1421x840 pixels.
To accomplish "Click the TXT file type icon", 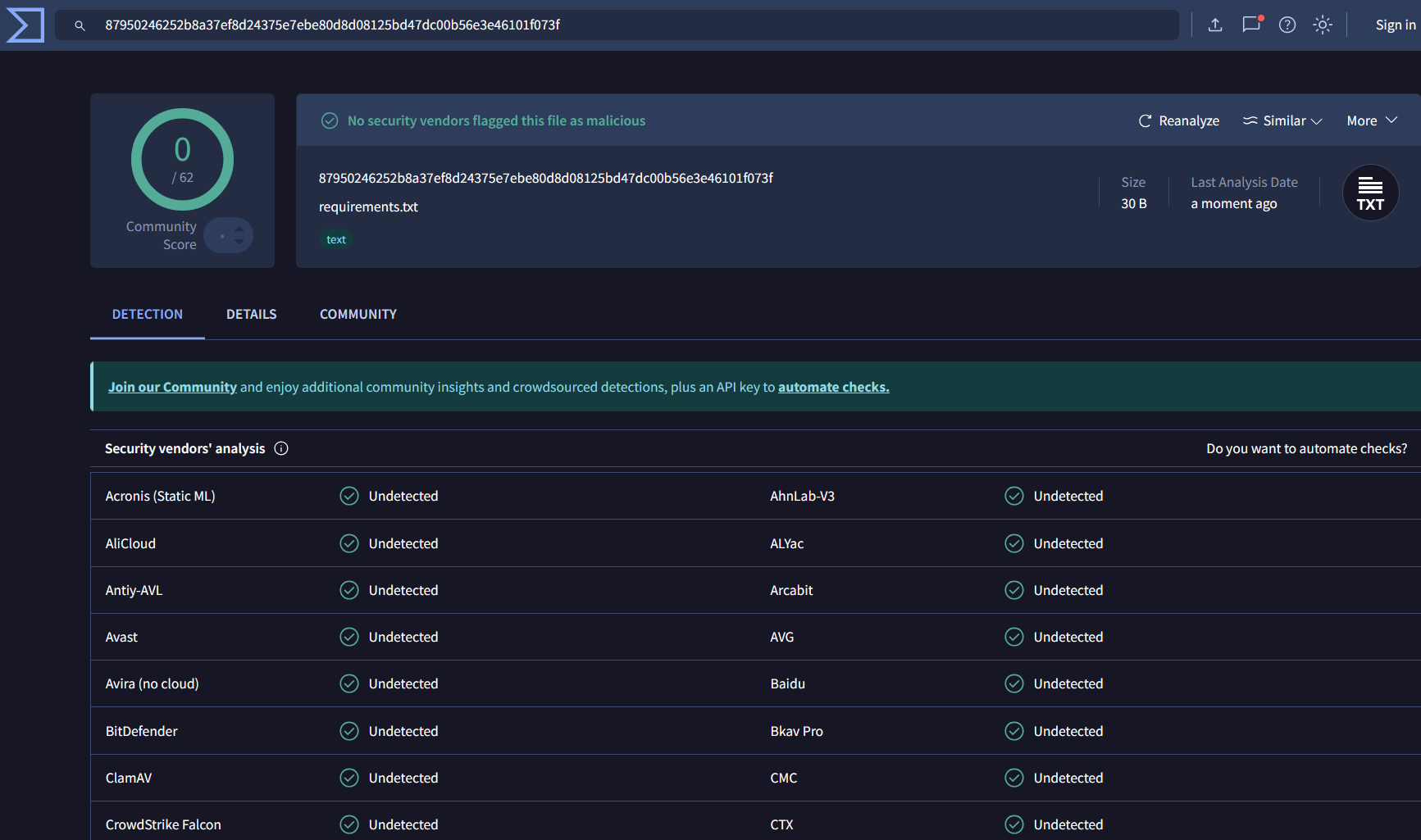I will click(x=1370, y=193).
